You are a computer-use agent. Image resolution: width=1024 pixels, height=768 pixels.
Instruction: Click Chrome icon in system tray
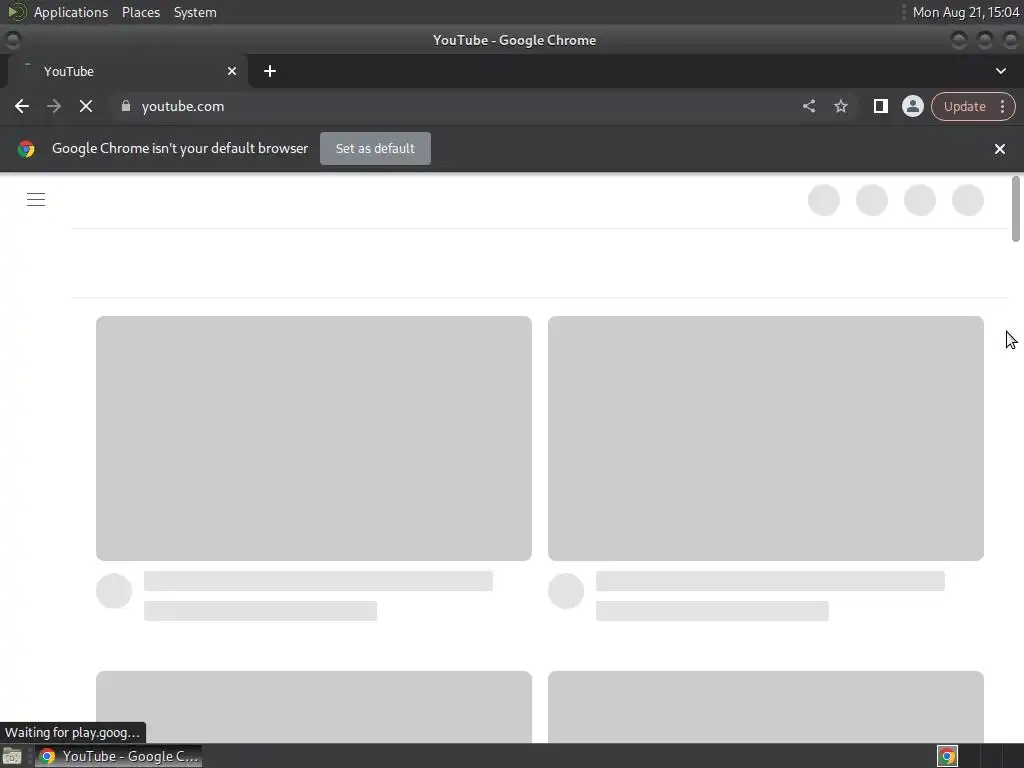947,756
